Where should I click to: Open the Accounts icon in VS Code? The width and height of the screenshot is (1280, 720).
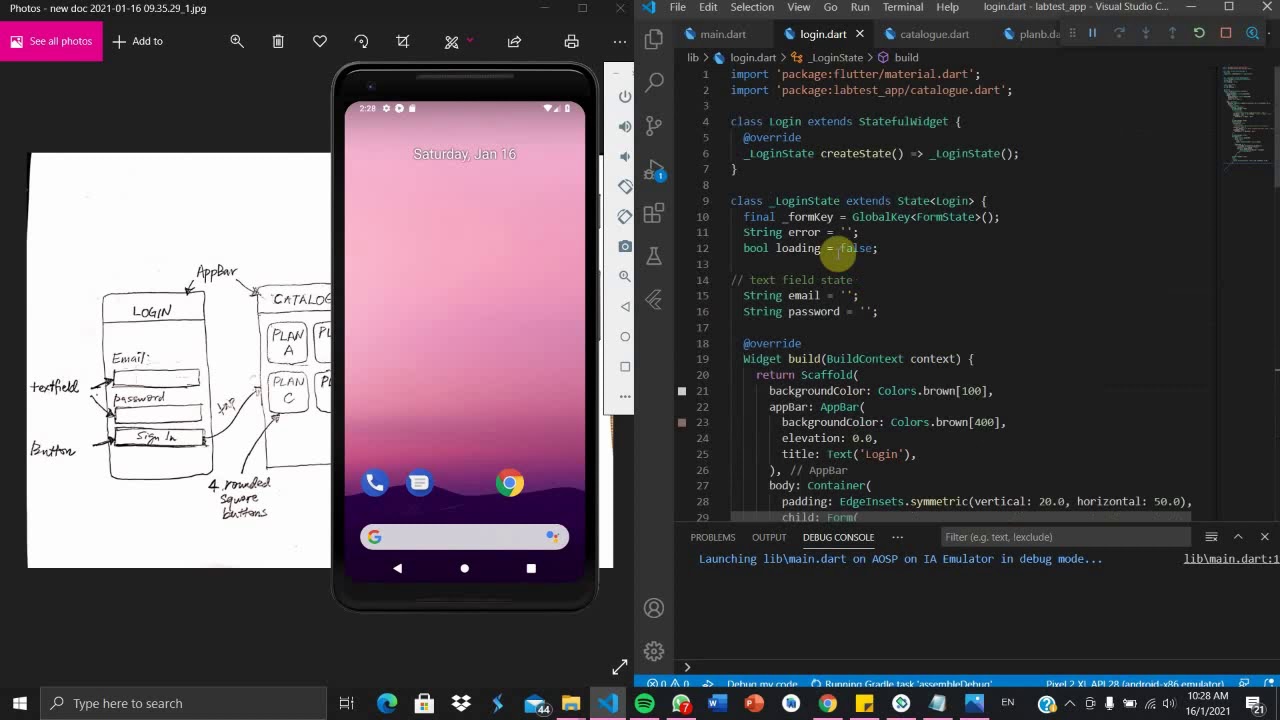coord(654,608)
